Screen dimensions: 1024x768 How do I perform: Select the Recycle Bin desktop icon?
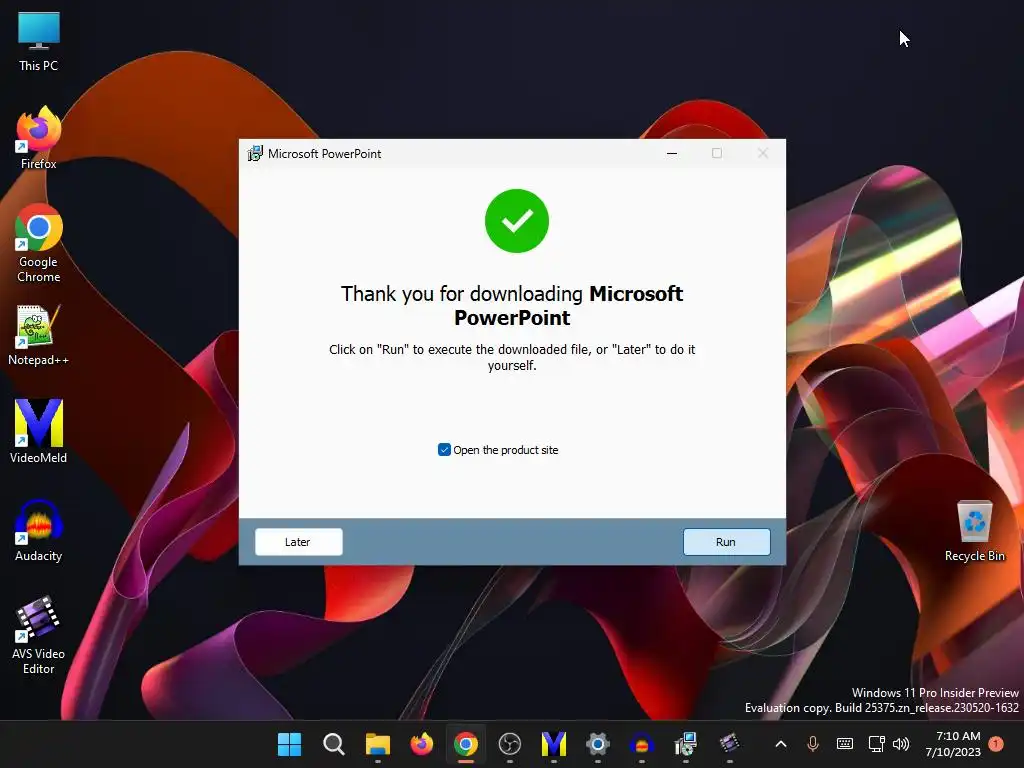(x=974, y=531)
